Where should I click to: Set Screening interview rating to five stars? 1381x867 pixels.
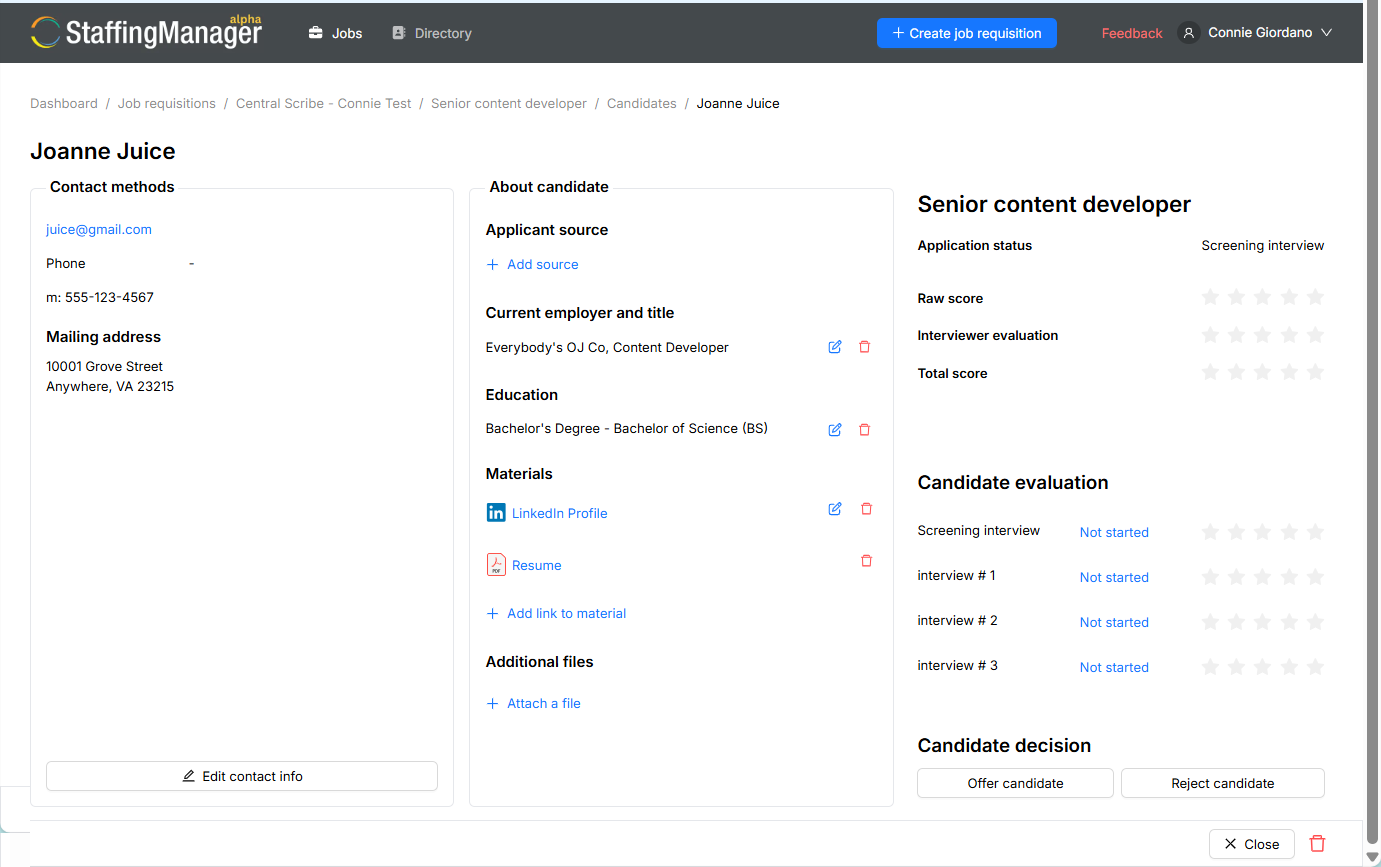point(1315,532)
